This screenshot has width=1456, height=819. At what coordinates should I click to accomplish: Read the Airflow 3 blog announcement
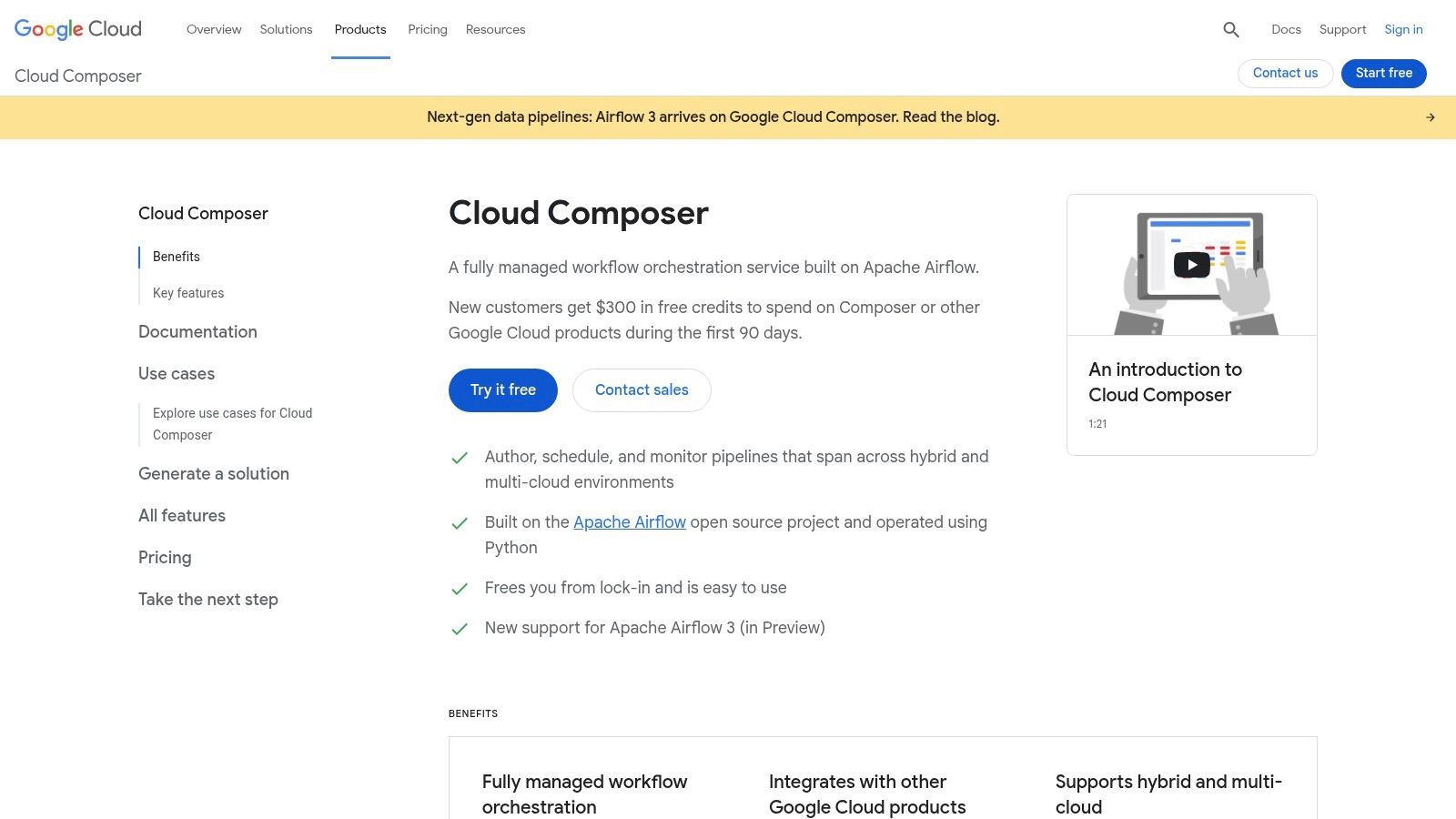click(x=713, y=116)
